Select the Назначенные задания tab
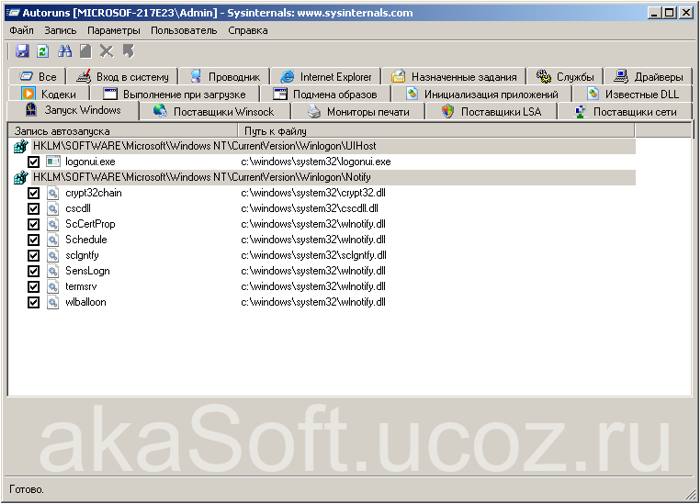This screenshot has width=700, height=504. (x=454, y=77)
